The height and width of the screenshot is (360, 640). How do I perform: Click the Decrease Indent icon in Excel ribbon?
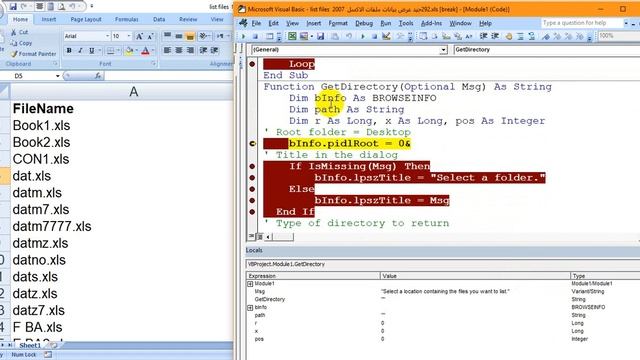203,50
